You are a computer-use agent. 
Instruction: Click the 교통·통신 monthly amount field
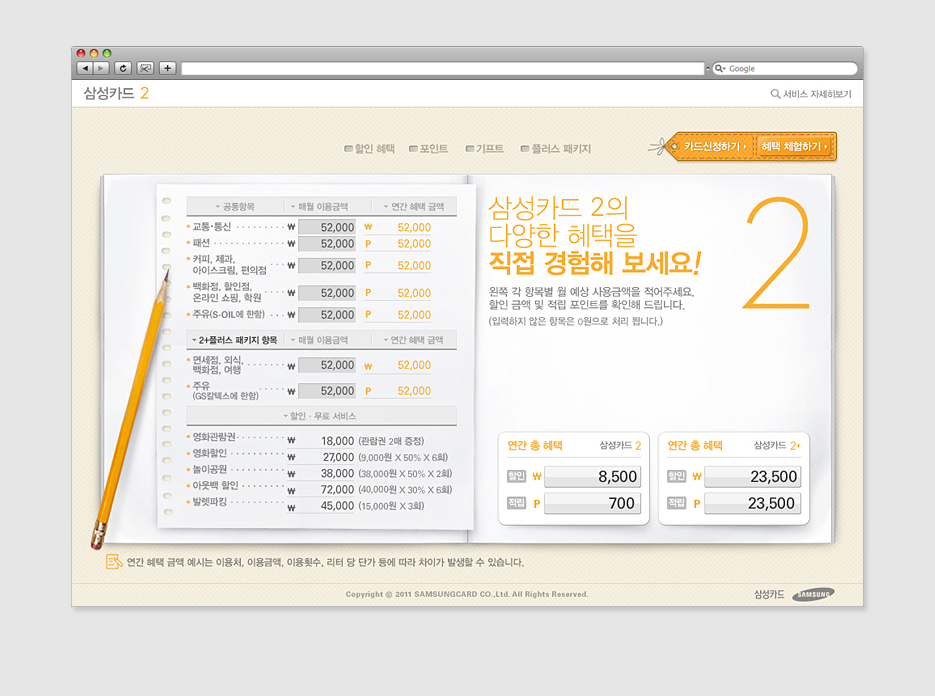click(327, 227)
